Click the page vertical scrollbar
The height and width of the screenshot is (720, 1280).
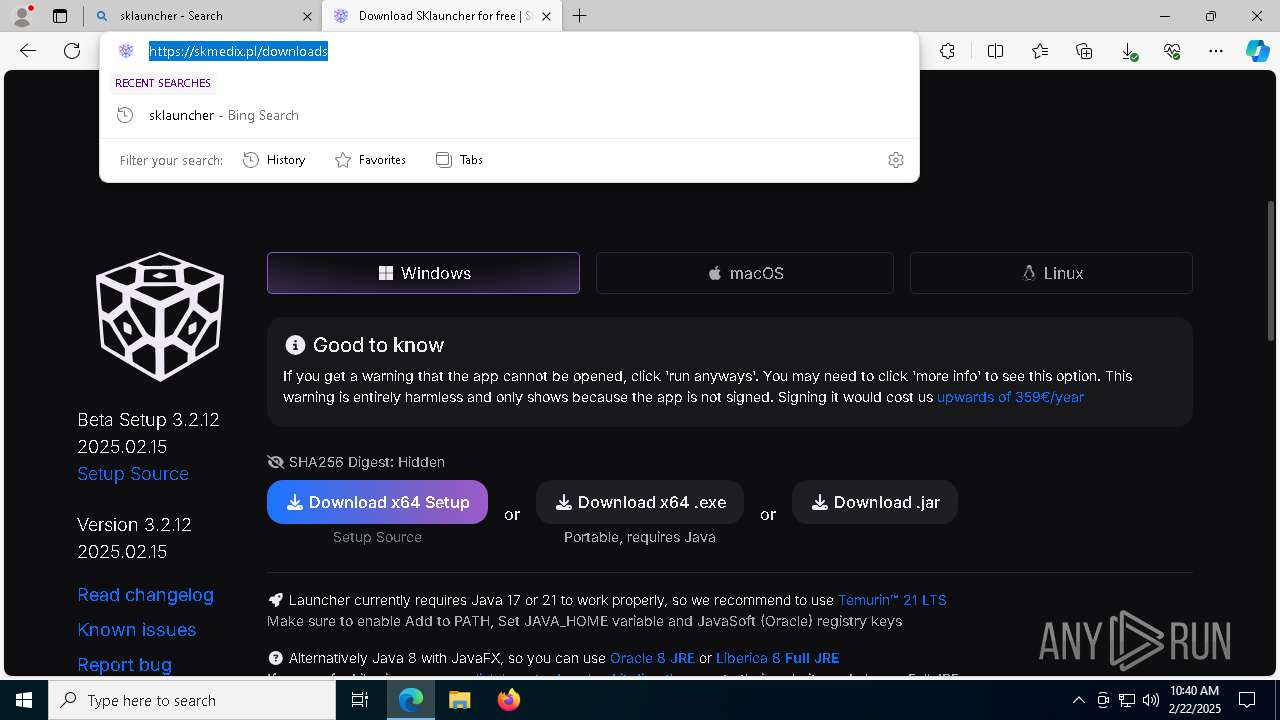1272,272
